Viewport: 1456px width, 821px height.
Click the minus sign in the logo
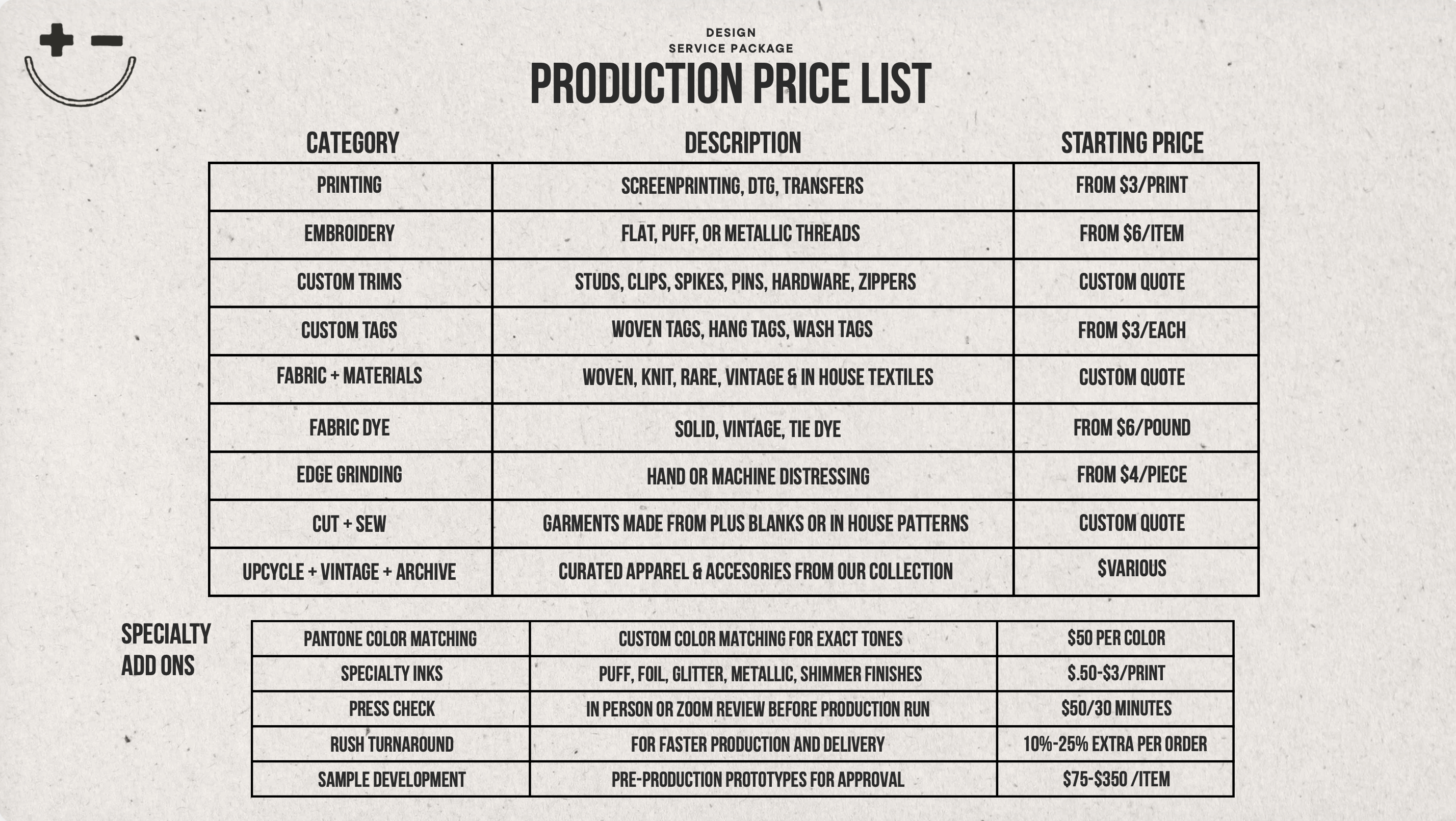(107, 40)
